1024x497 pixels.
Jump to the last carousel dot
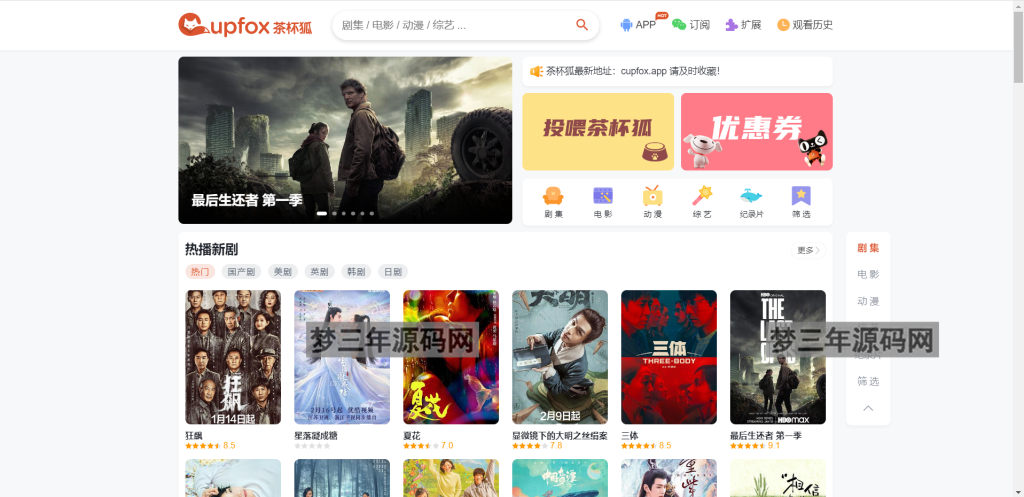click(x=372, y=214)
